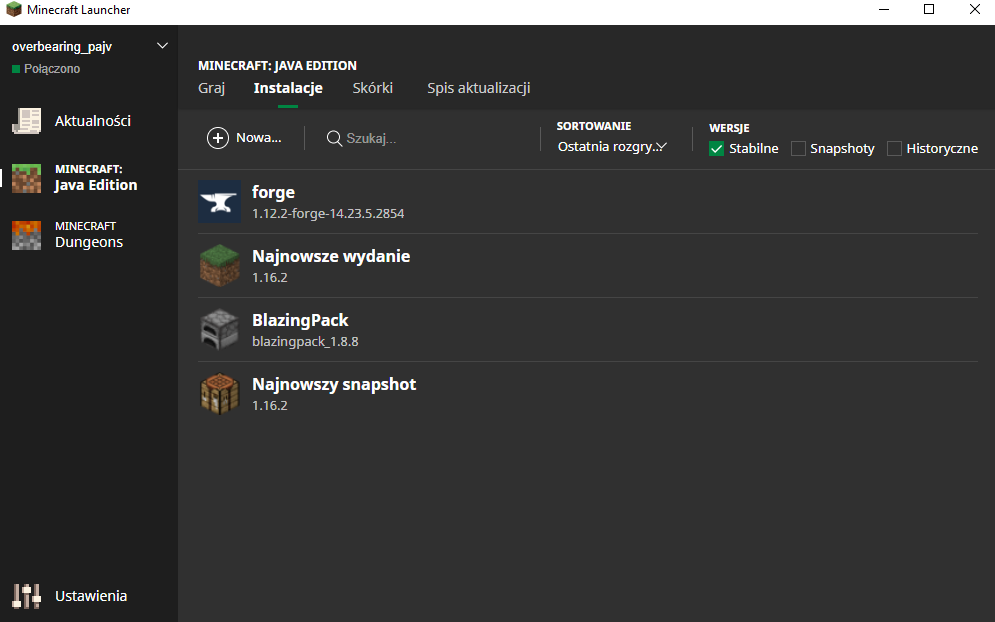Open the Skórki tab
The height and width of the screenshot is (622, 995).
tap(372, 88)
